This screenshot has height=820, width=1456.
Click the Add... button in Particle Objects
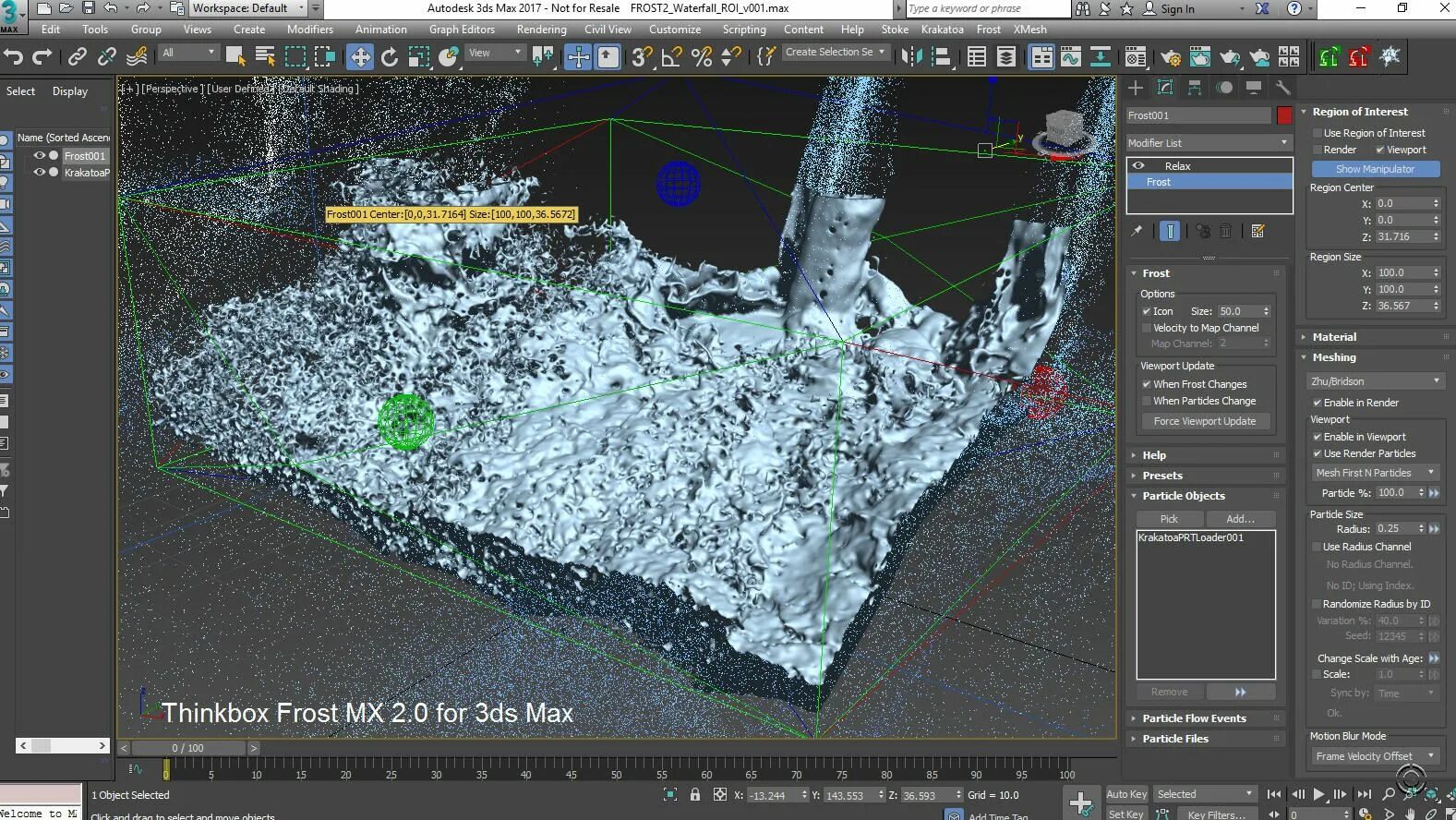click(1240, 519)
